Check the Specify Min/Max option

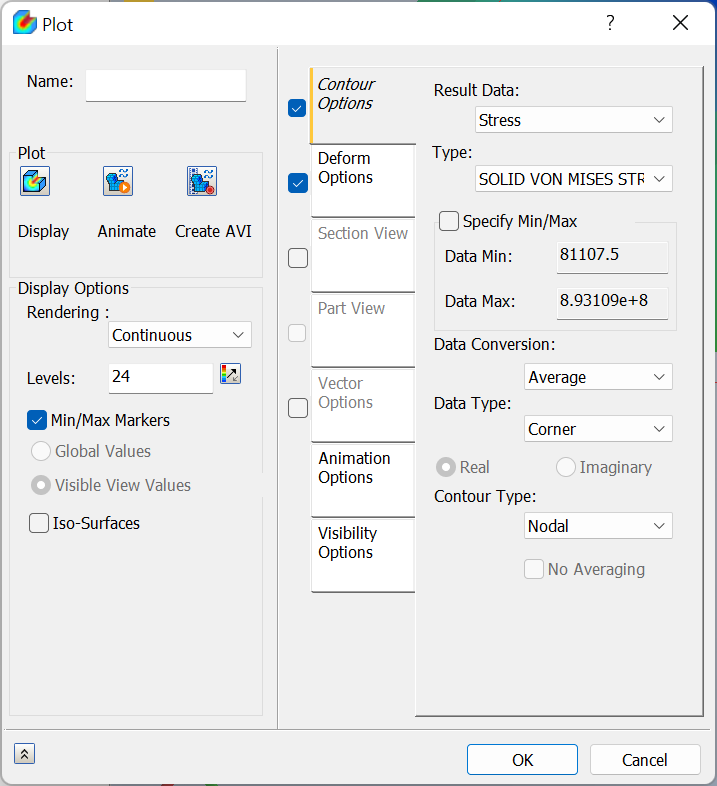449,221
